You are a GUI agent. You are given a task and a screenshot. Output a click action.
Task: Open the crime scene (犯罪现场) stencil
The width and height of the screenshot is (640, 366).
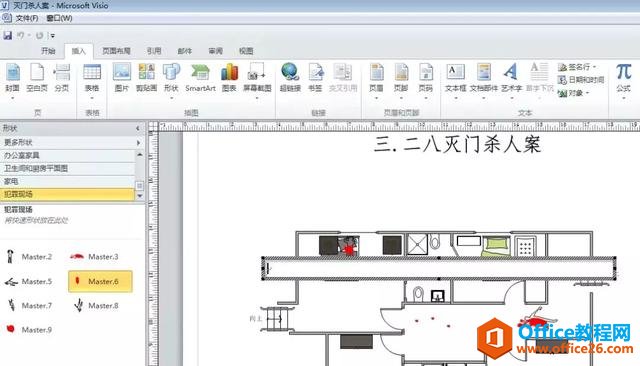[x=67, y=194]
